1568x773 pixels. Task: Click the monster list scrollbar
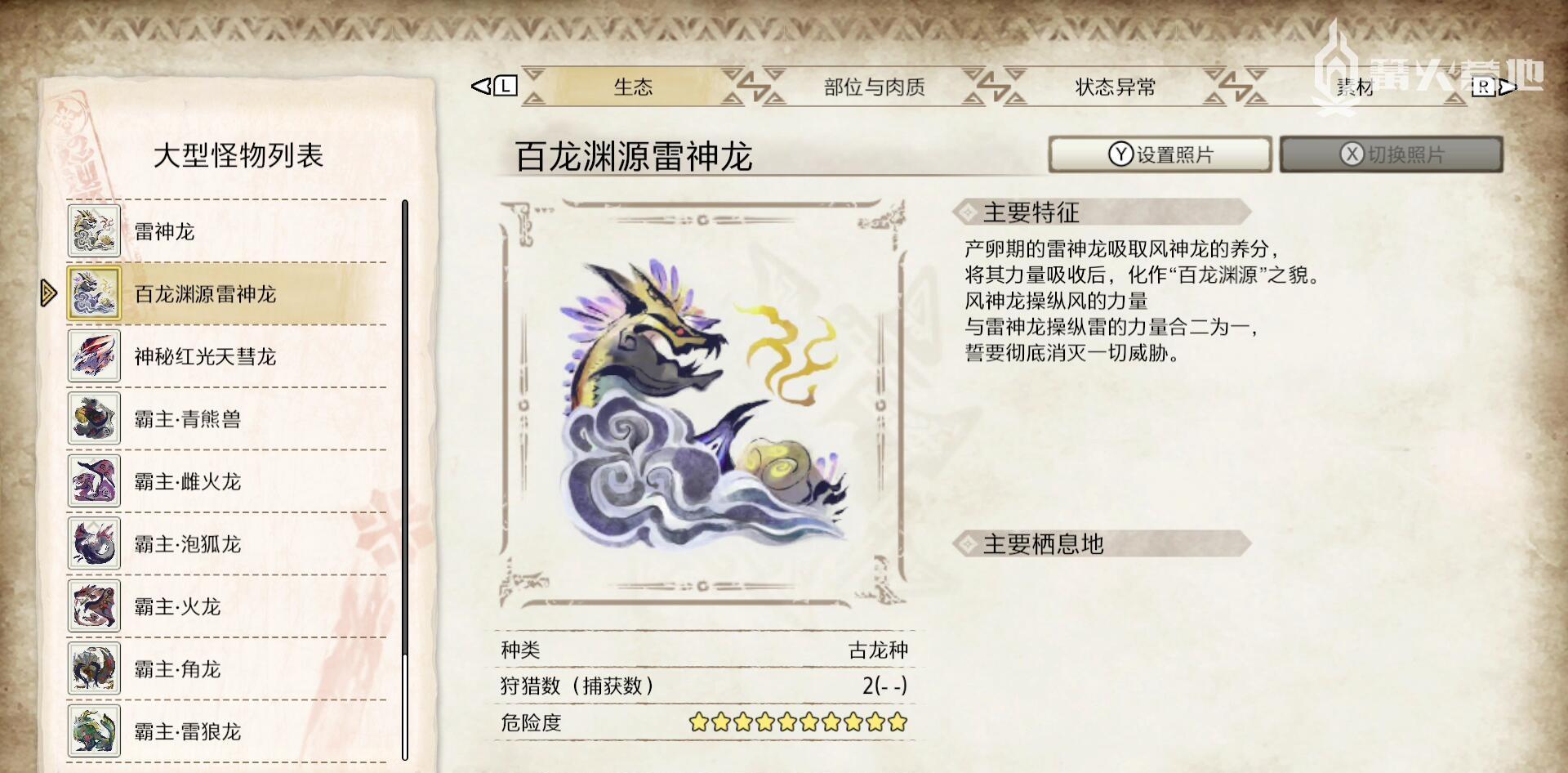404,480
